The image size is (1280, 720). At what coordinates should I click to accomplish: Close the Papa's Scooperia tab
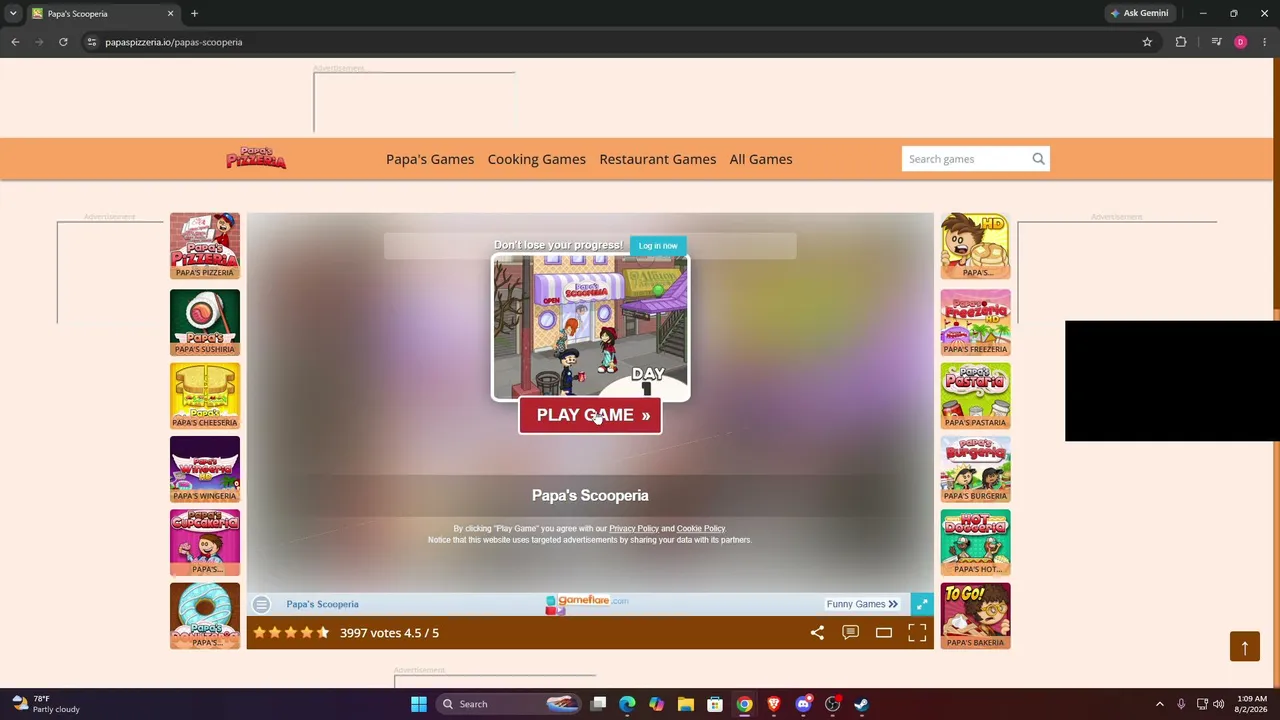[x=170, y=13]
